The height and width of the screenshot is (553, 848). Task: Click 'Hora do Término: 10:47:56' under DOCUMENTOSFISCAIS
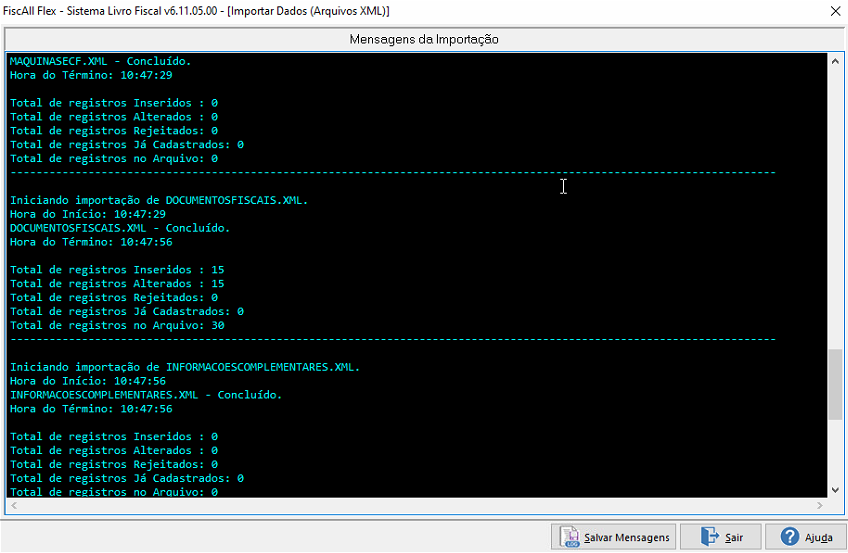point(91,242)
